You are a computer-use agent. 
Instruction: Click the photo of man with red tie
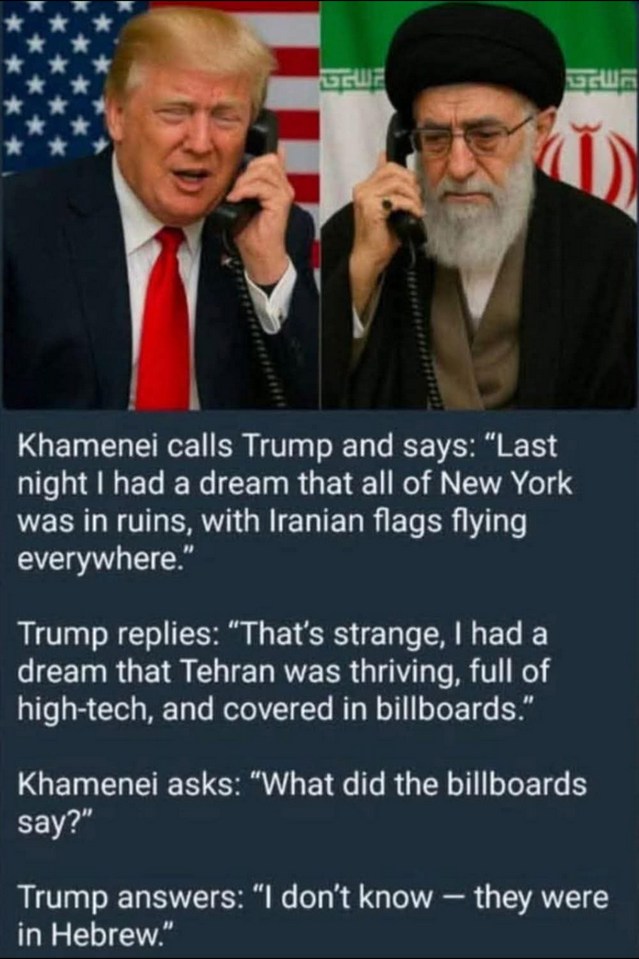[x=160, y=205]
